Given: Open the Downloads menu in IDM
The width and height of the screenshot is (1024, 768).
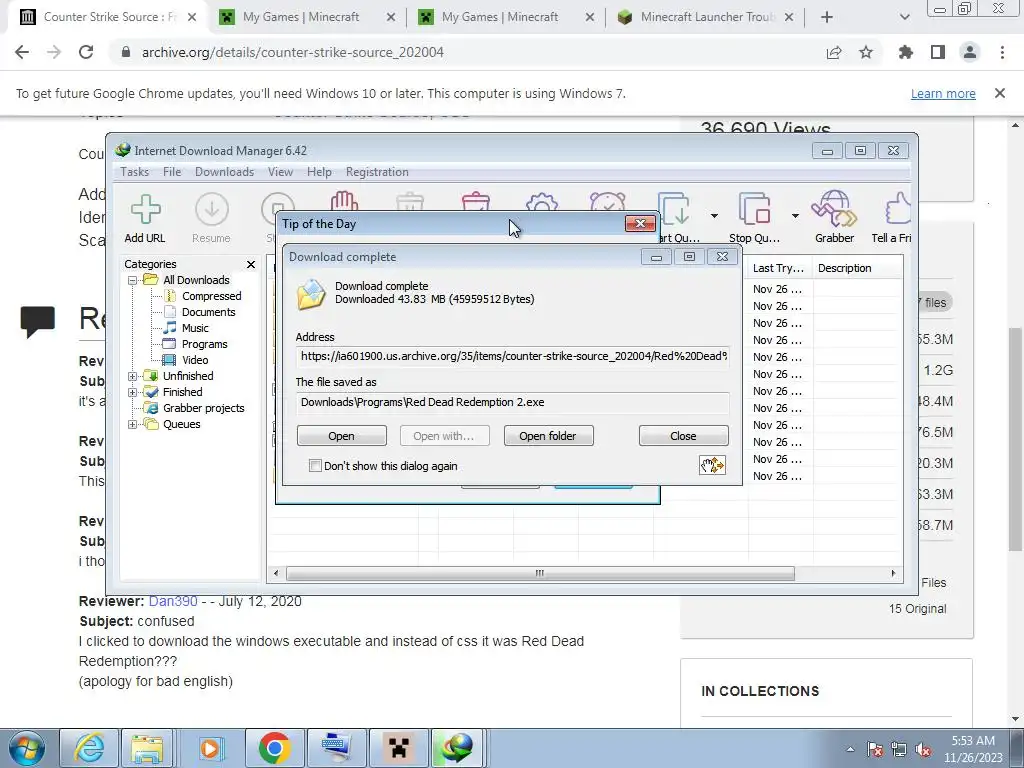Looking at the screenshot, I should coord(224,172).
